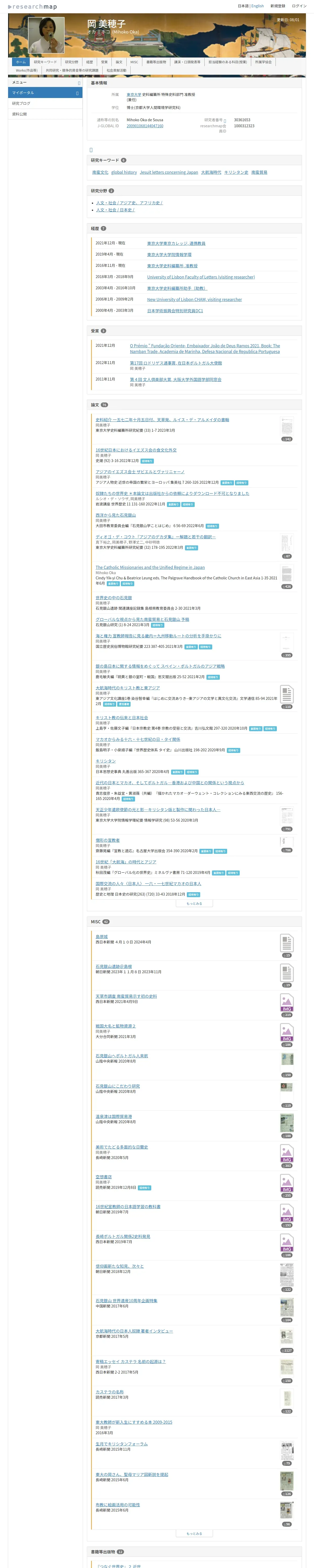Open New University of Lisbon CHAM entry
This screenshot has height=1568, width=314.
(x=194, y=299)
